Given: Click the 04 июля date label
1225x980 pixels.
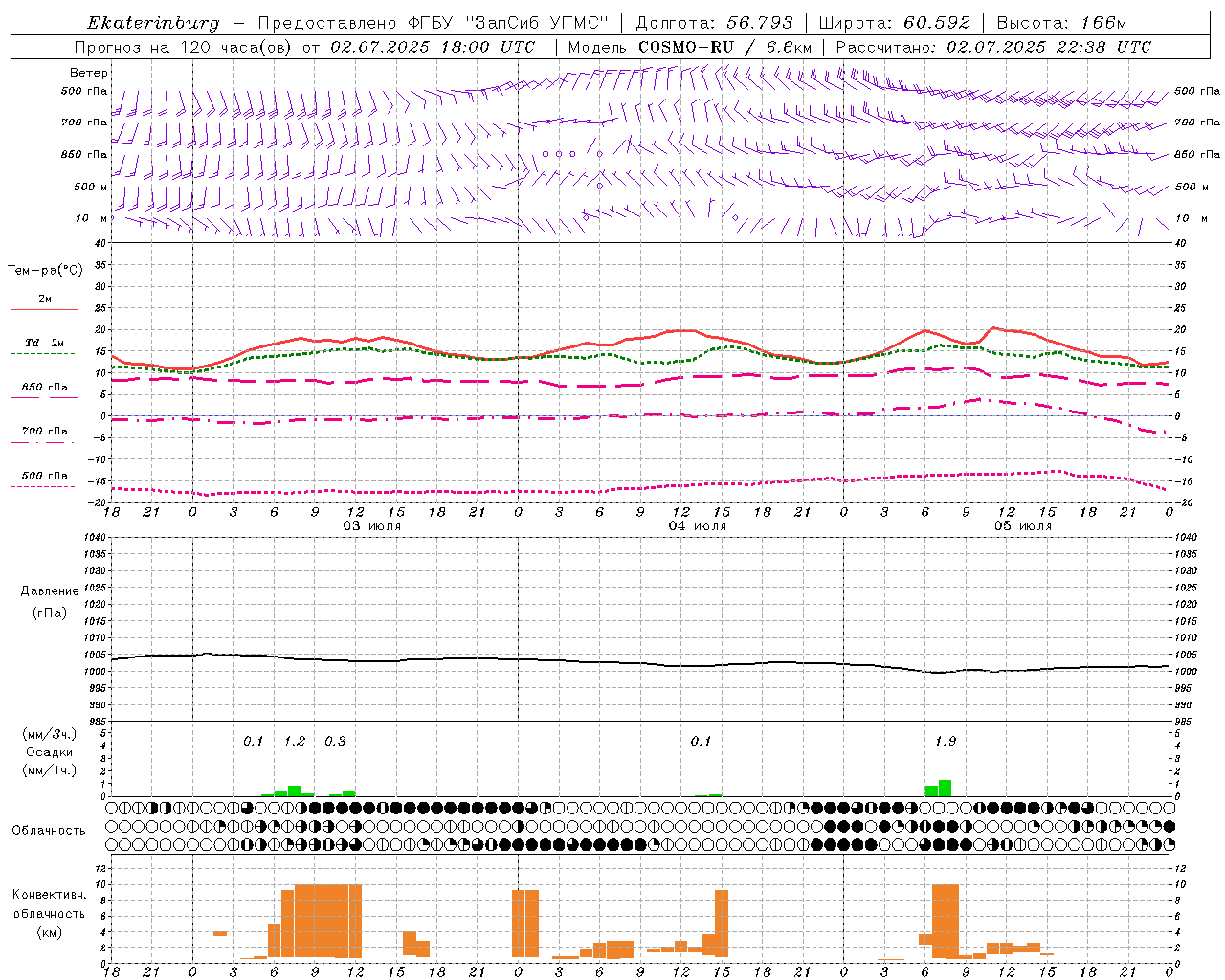Looking at the screenshot, I should click(x=698, y=526).
